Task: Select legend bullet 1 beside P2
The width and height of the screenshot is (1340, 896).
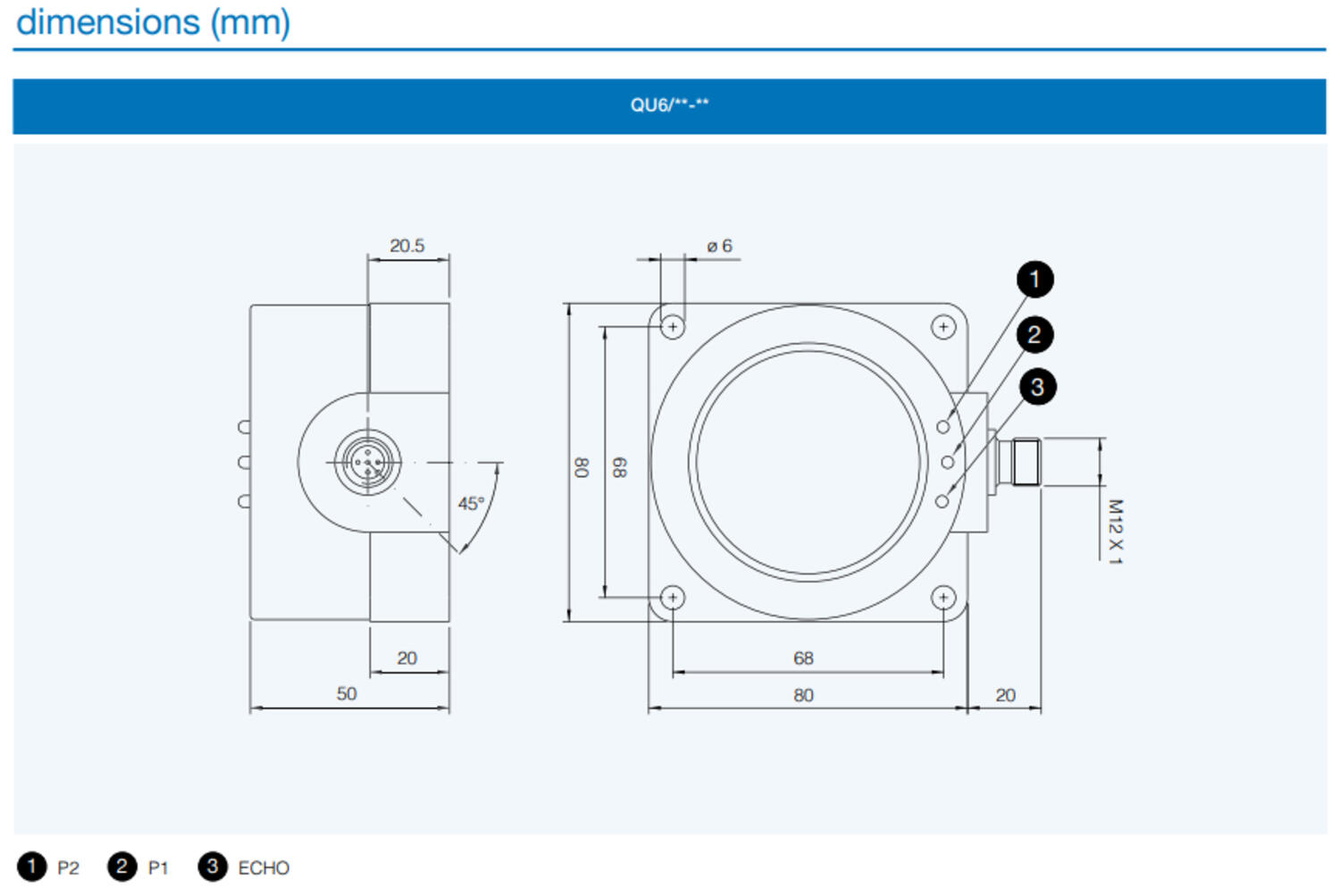Action: (31, 867)
